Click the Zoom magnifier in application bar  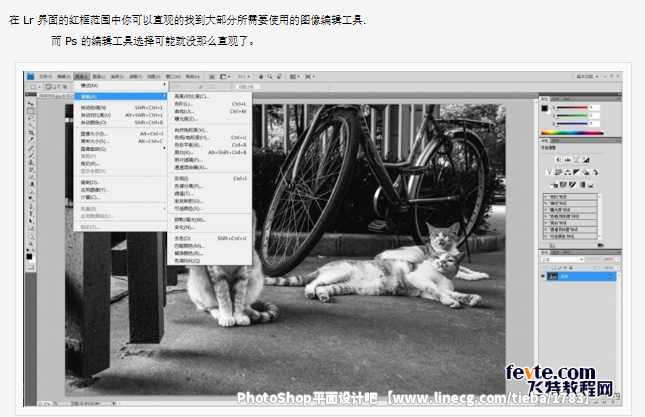point(270,76)
